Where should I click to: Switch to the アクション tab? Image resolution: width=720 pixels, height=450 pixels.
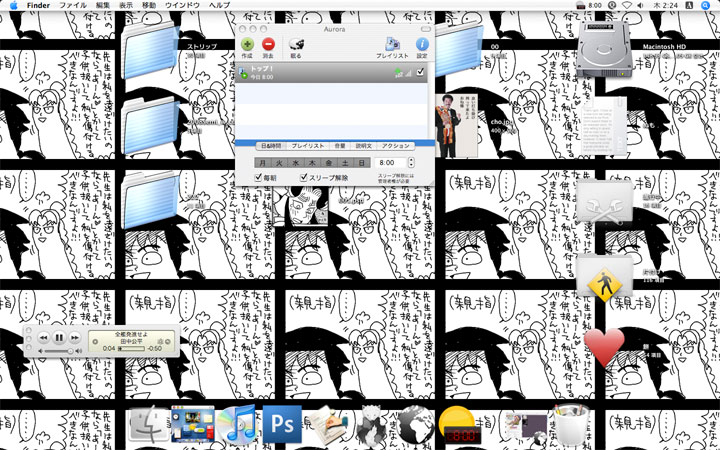pyautogui.click(x=396, y=146)
